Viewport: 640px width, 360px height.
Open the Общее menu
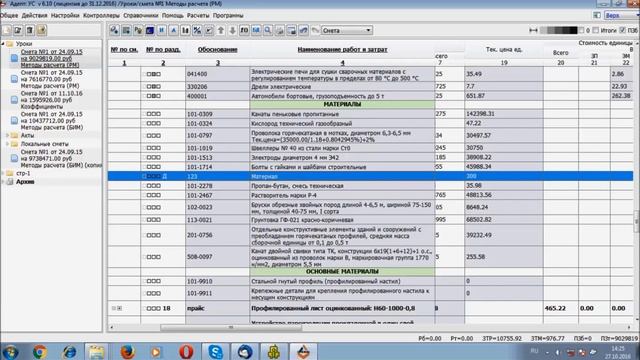(x=9, y=16)
